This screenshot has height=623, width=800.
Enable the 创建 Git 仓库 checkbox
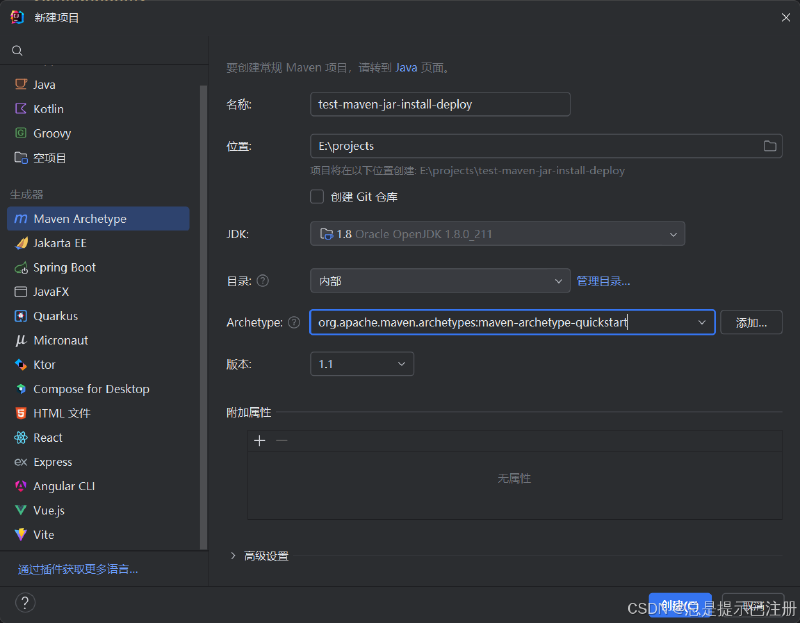coord(317,196)
